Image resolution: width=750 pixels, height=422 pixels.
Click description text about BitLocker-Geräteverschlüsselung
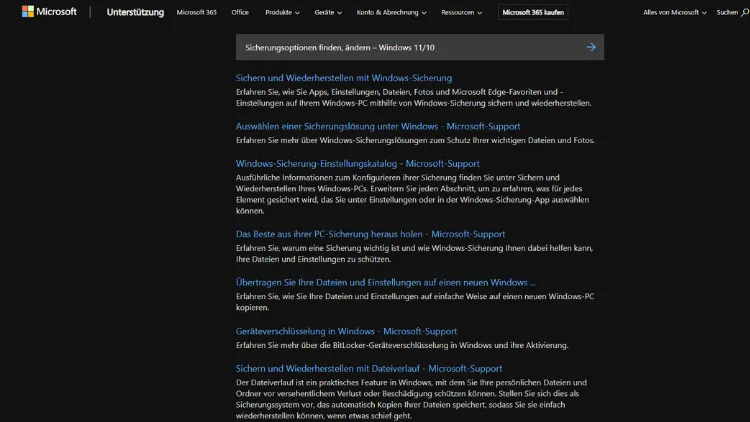[402, 345]
